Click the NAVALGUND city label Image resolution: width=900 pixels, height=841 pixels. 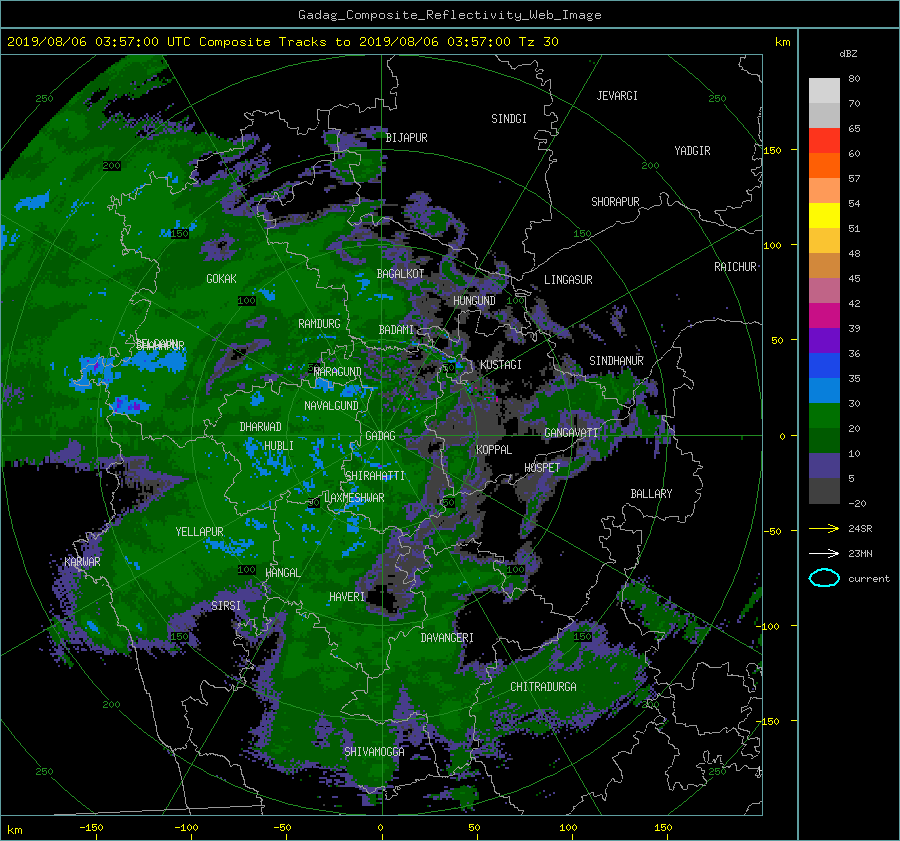point(331,406)
